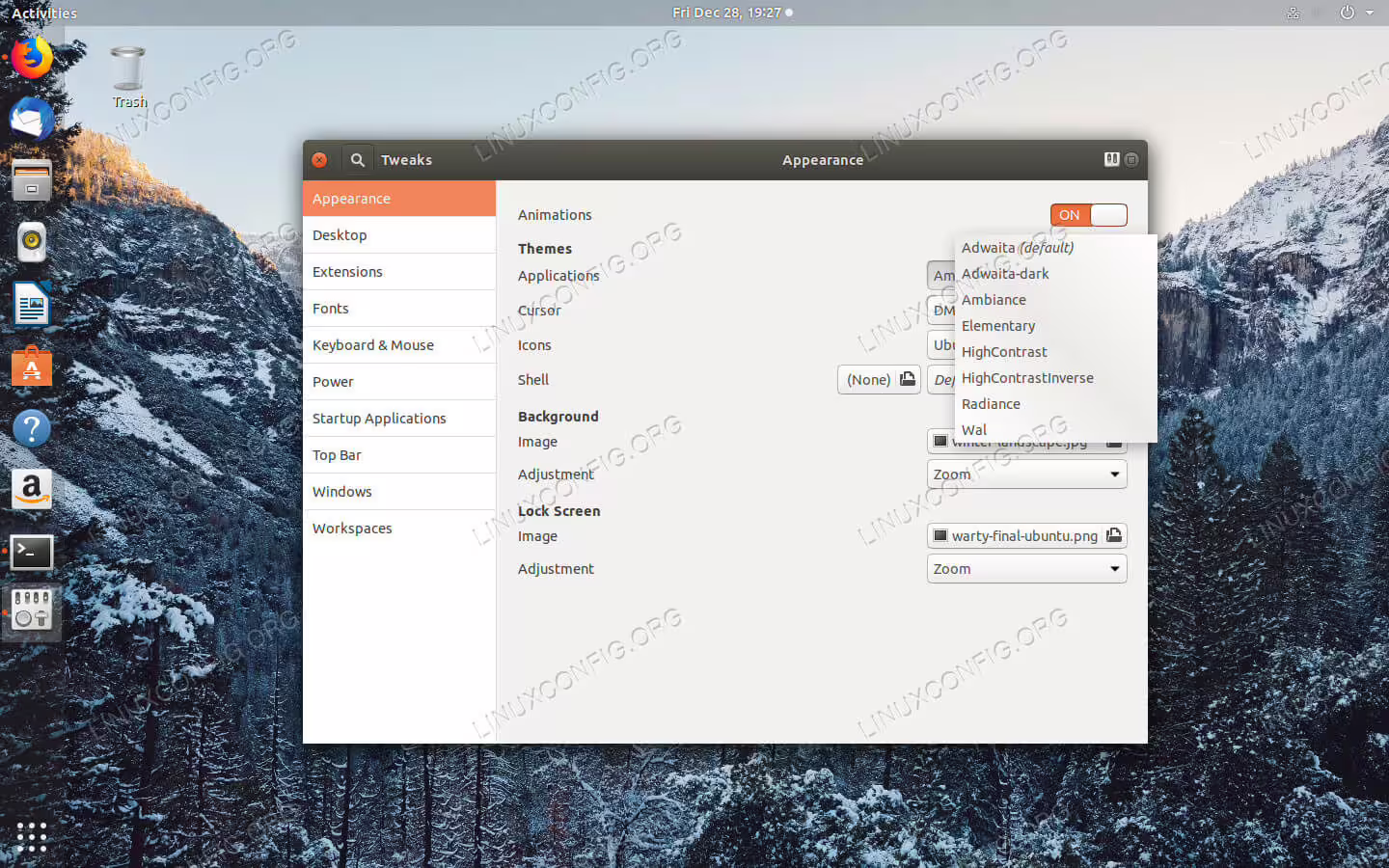1389x868 pixels.
Task: Show Applications grid at dock bottom
Action: pyautogui.click(x=32, y=836)
